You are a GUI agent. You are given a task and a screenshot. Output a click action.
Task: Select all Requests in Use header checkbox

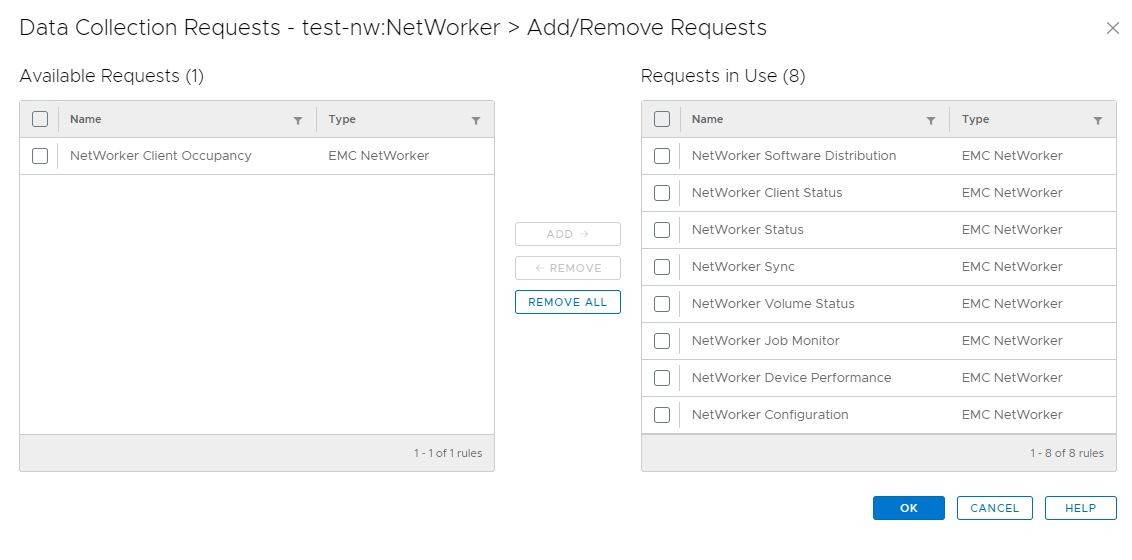[x=662, y=119]
